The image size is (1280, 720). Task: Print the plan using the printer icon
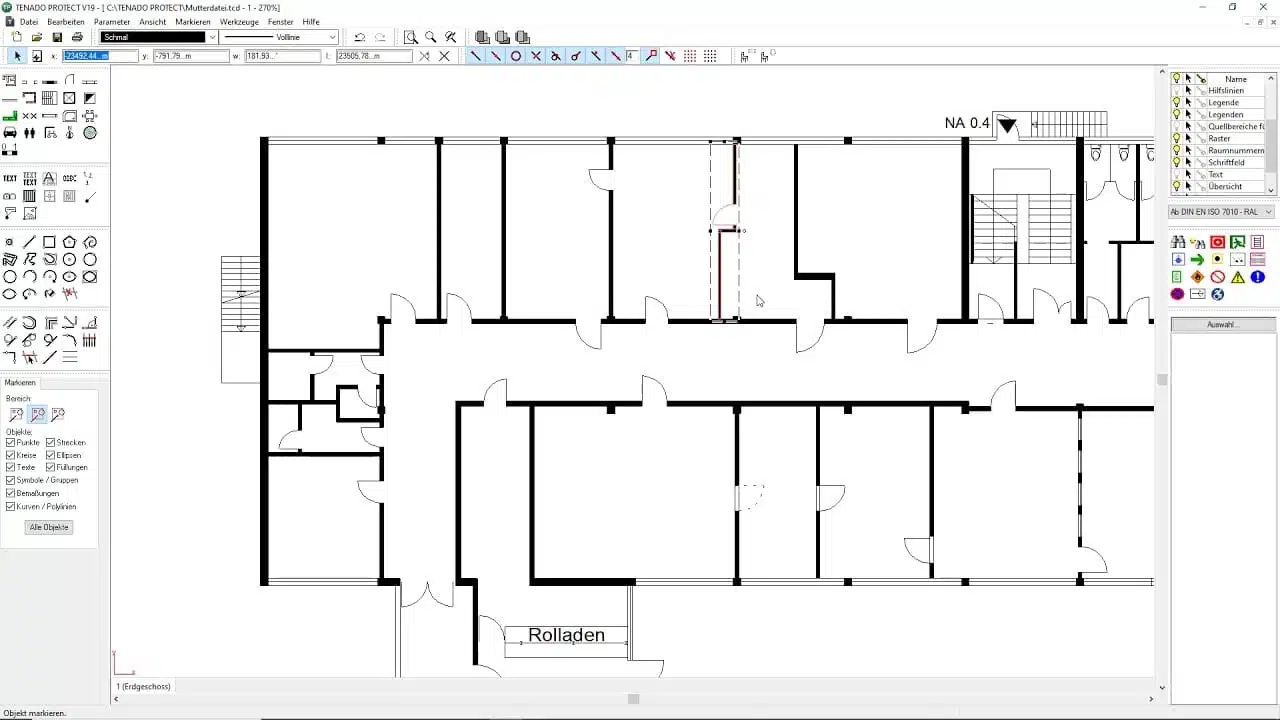(x=77, y=37)
